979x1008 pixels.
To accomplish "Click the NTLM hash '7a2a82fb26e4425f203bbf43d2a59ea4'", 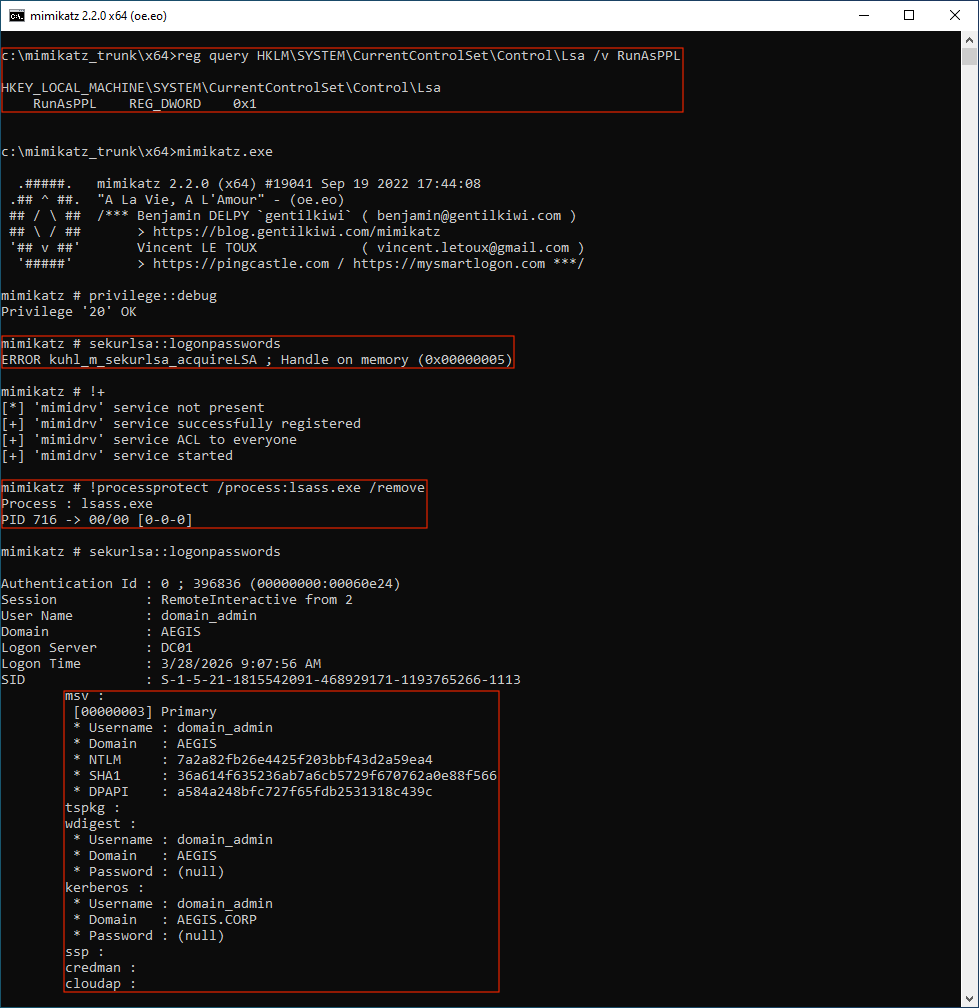I will [305, 760].
